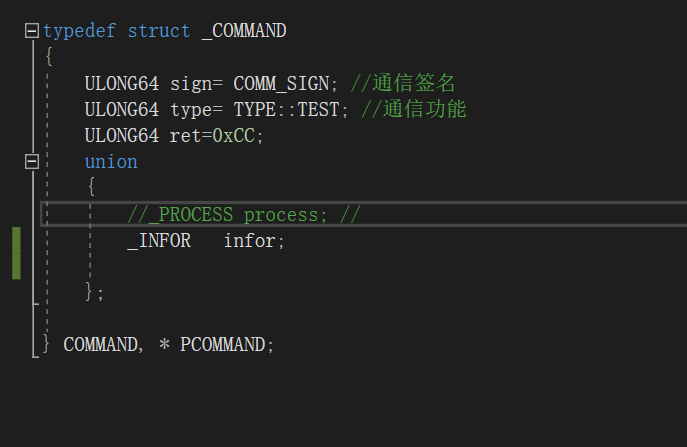Image resolution: width=687 pixels, height=447 pixels.
Task: Click the infor member name
Action: click(253, 240)
